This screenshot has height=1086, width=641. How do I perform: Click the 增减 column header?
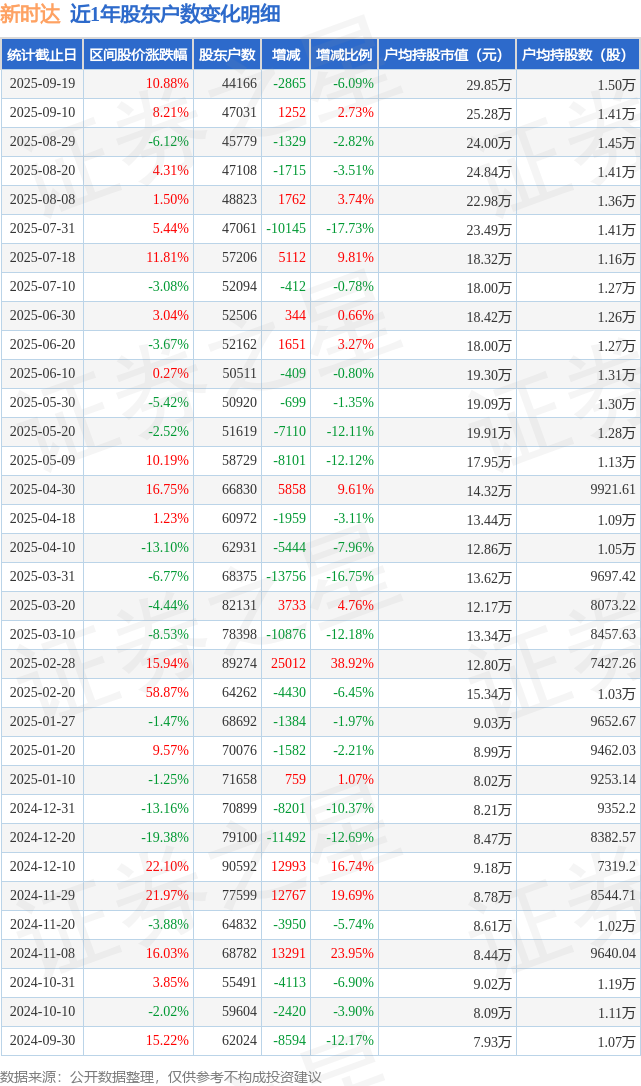point(286,55)
